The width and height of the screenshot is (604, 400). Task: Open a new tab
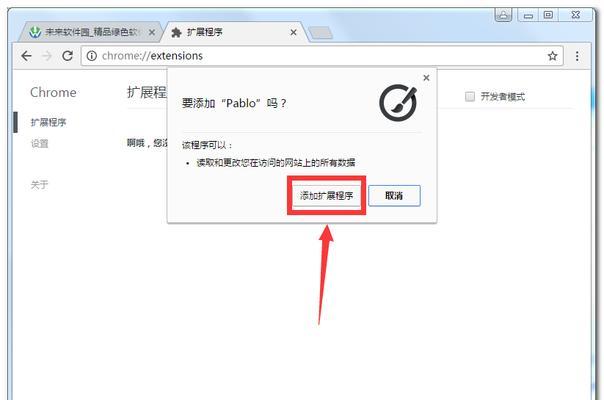321,33
